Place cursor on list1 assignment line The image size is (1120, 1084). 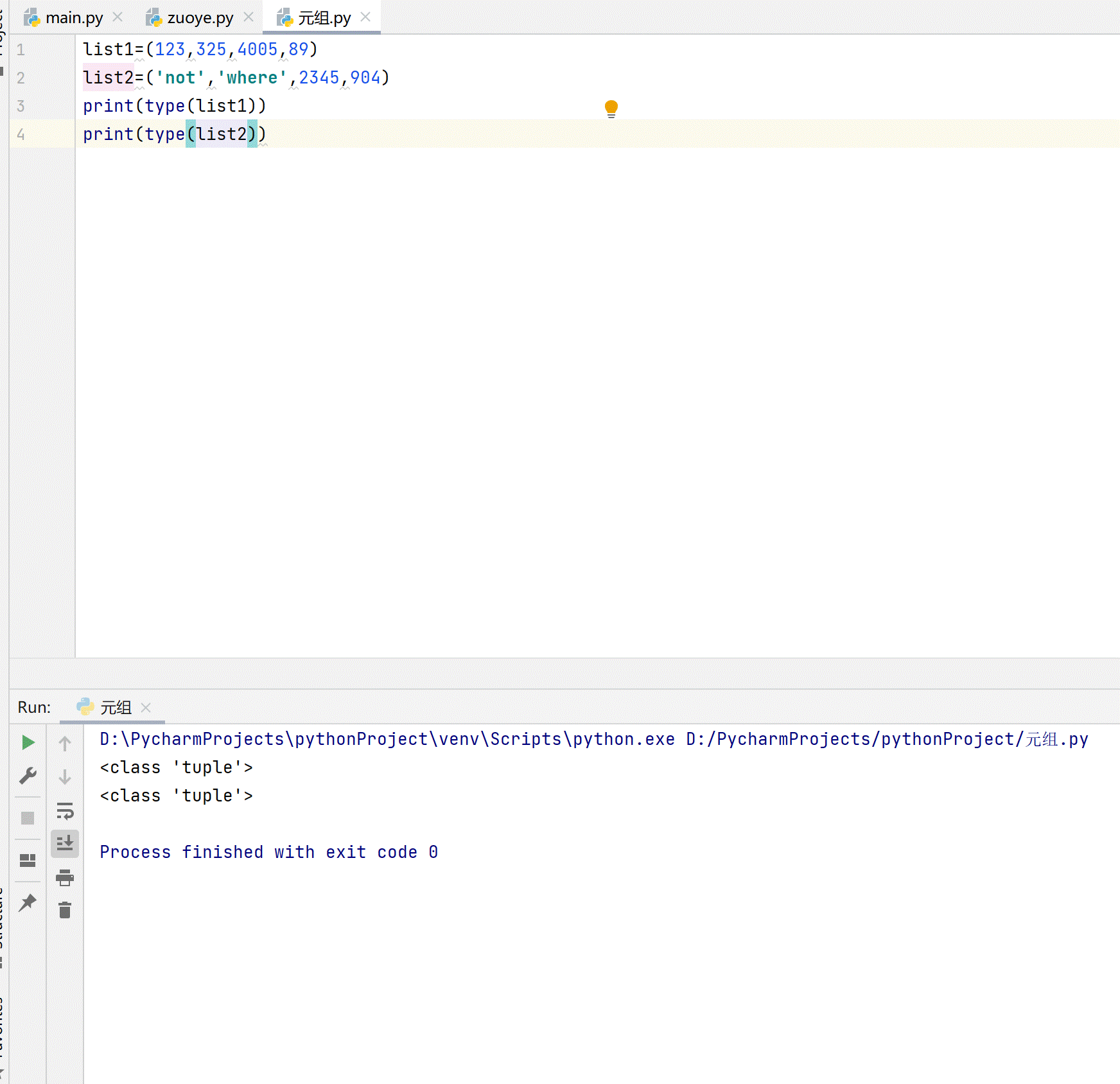point(200,49)
